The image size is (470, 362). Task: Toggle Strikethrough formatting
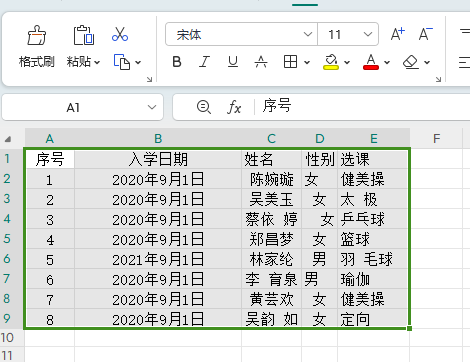coord(261,62)
